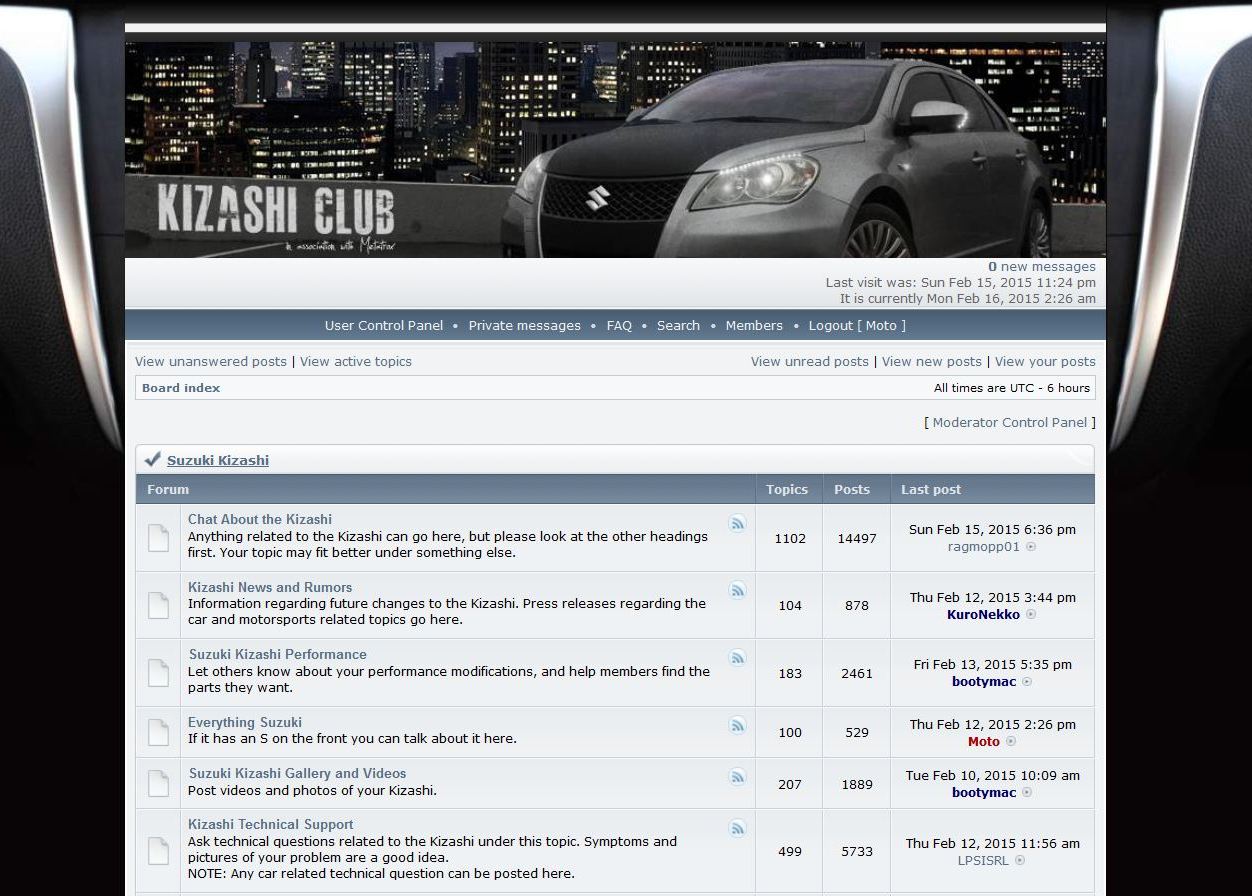Click the post count '878'
Image resolution: width=1252 pixels, height=896 pixels.
pos(857,605)
